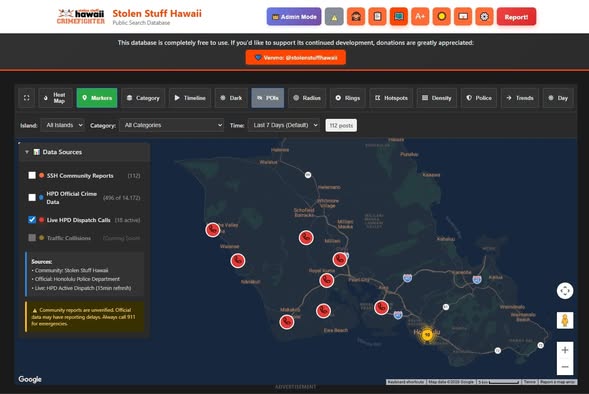Image resolution: width=589 pixels, height=394 pixels.
Task: Open the Island dropdown showing All Islands
Action: 62,125
